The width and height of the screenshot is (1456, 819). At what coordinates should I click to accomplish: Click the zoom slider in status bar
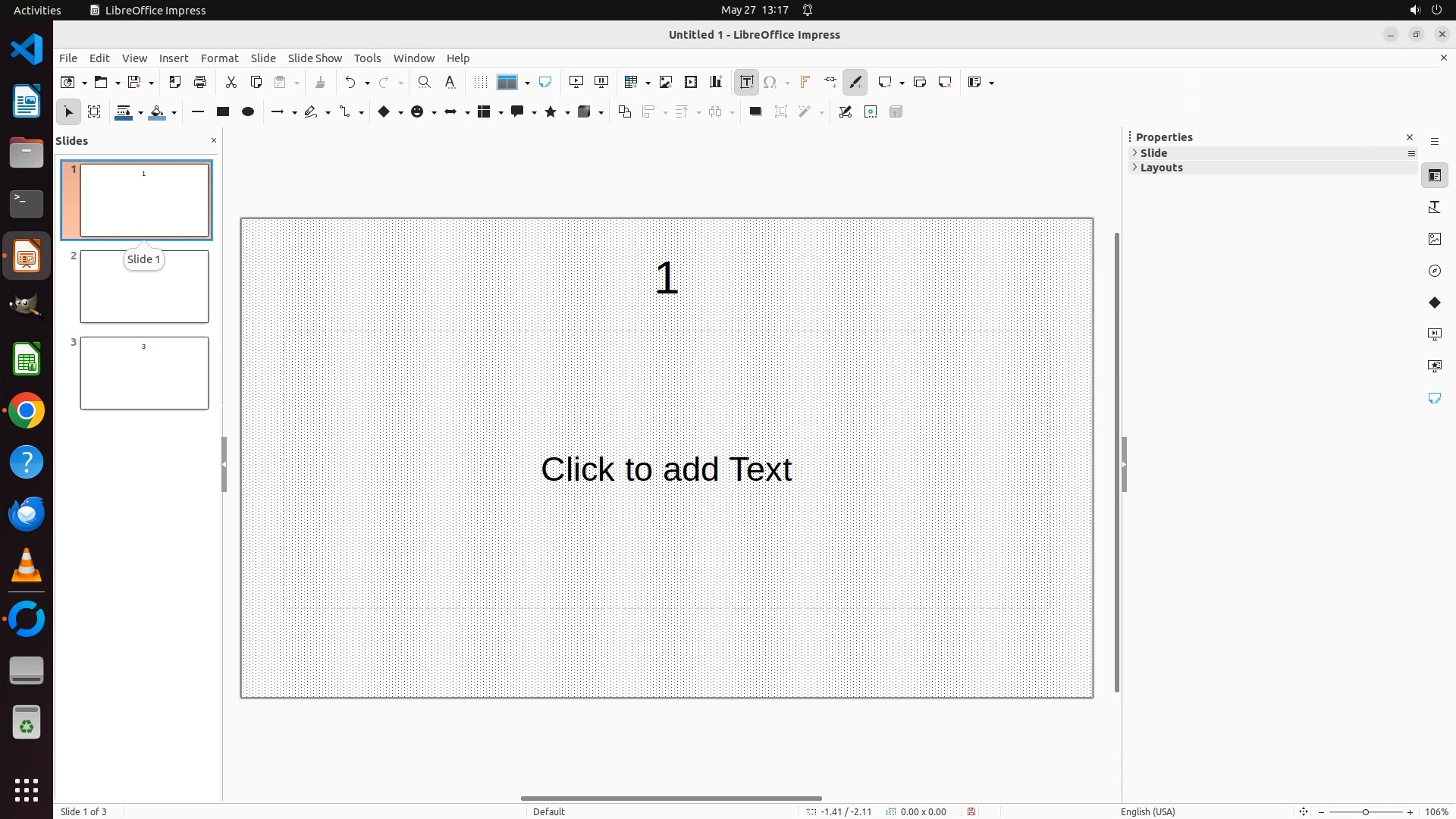1365,812
